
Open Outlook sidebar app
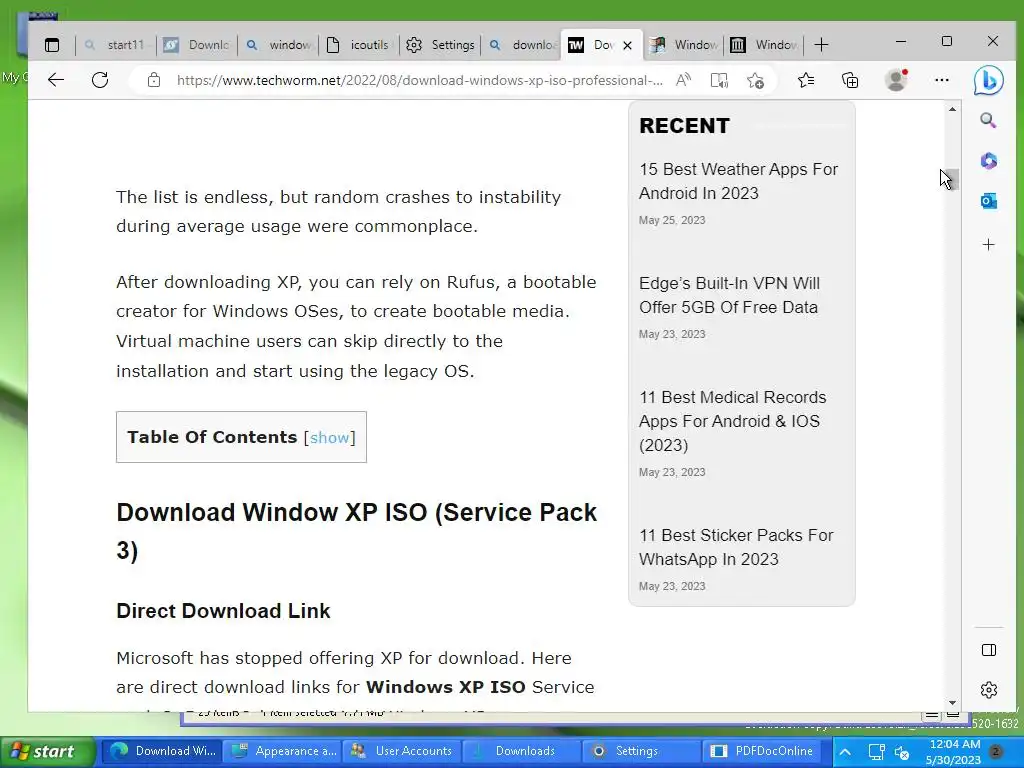pyautogui.click(x=988, y=201)
